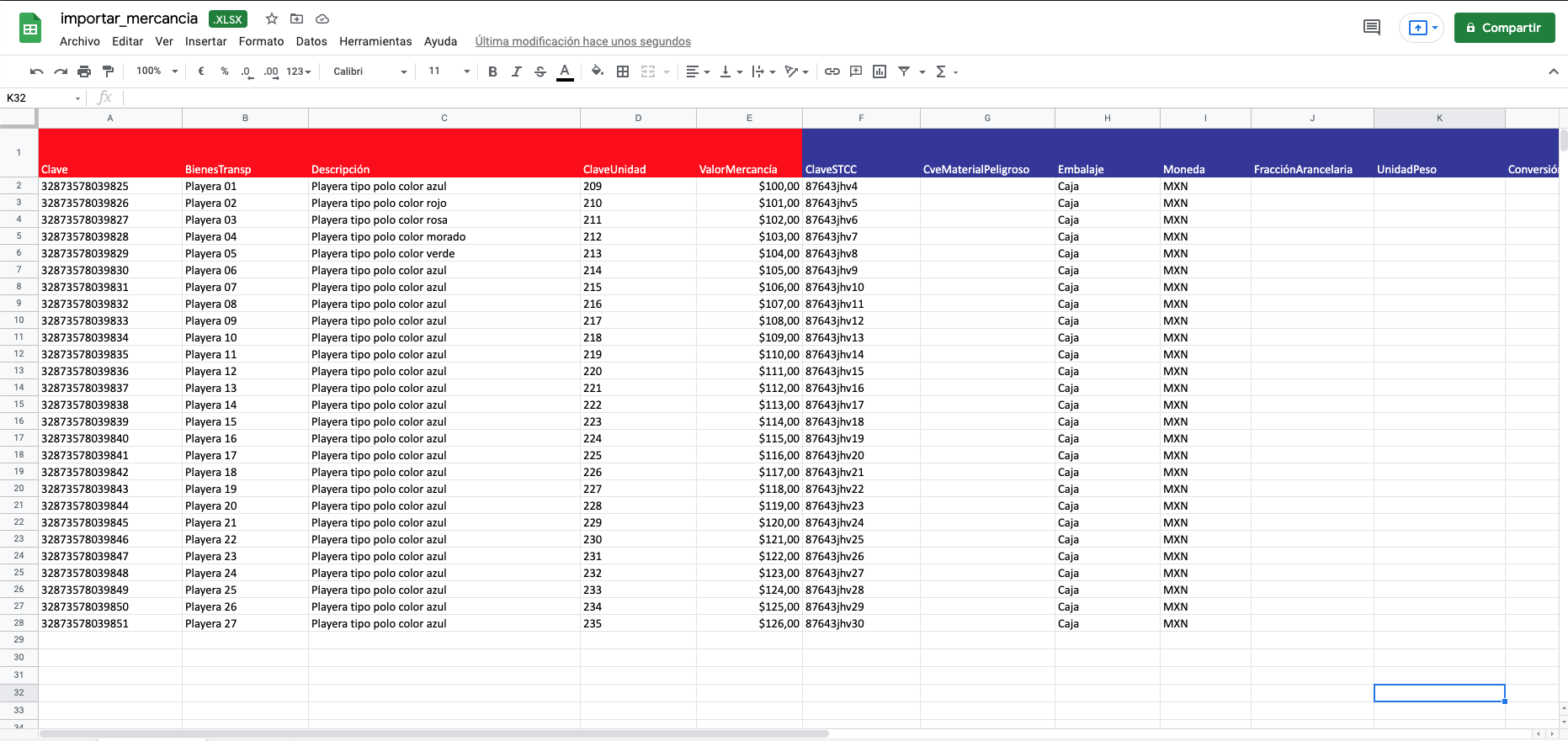Select the paint format tool

point(108,71)
